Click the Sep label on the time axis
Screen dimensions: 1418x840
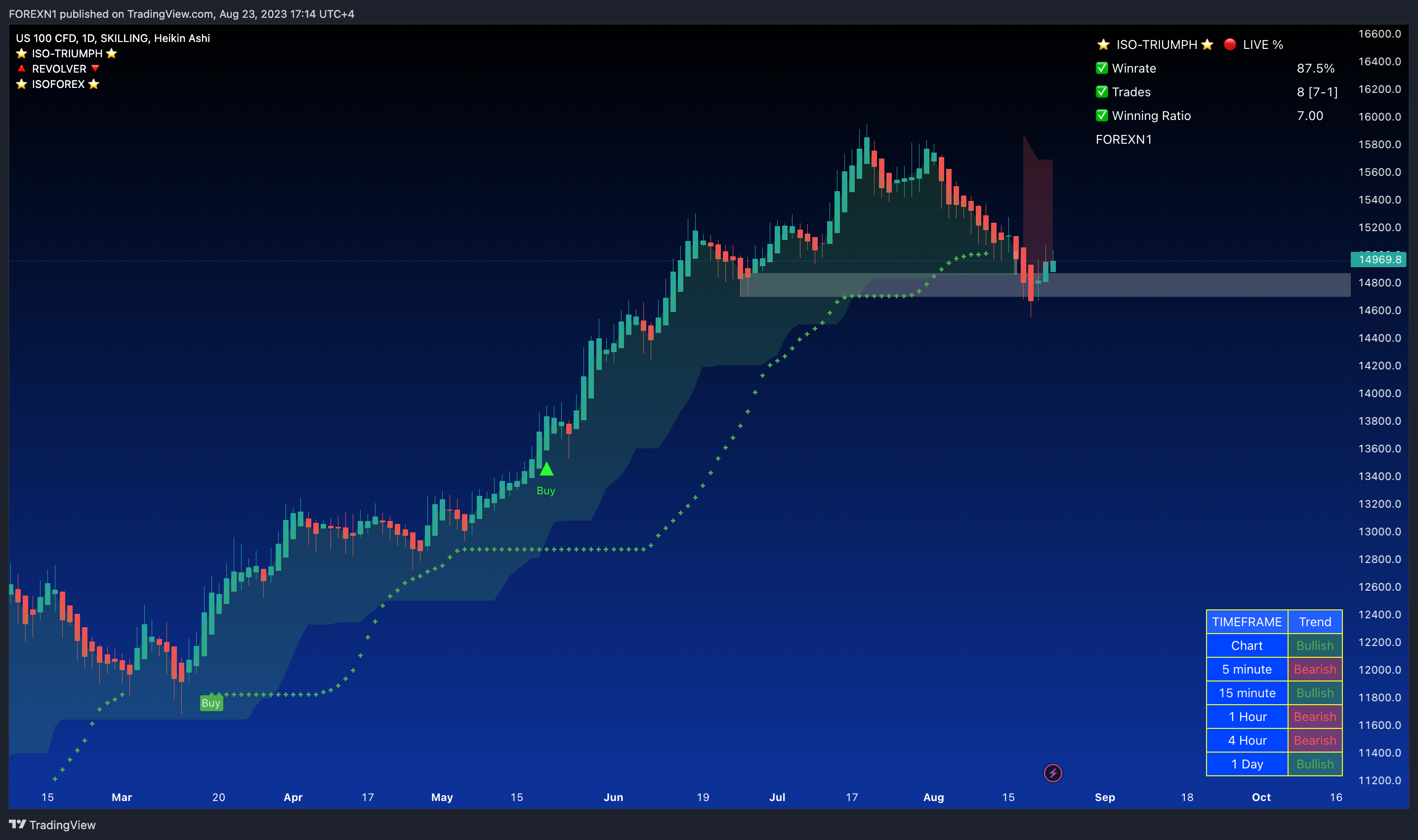click(1104, 797)
